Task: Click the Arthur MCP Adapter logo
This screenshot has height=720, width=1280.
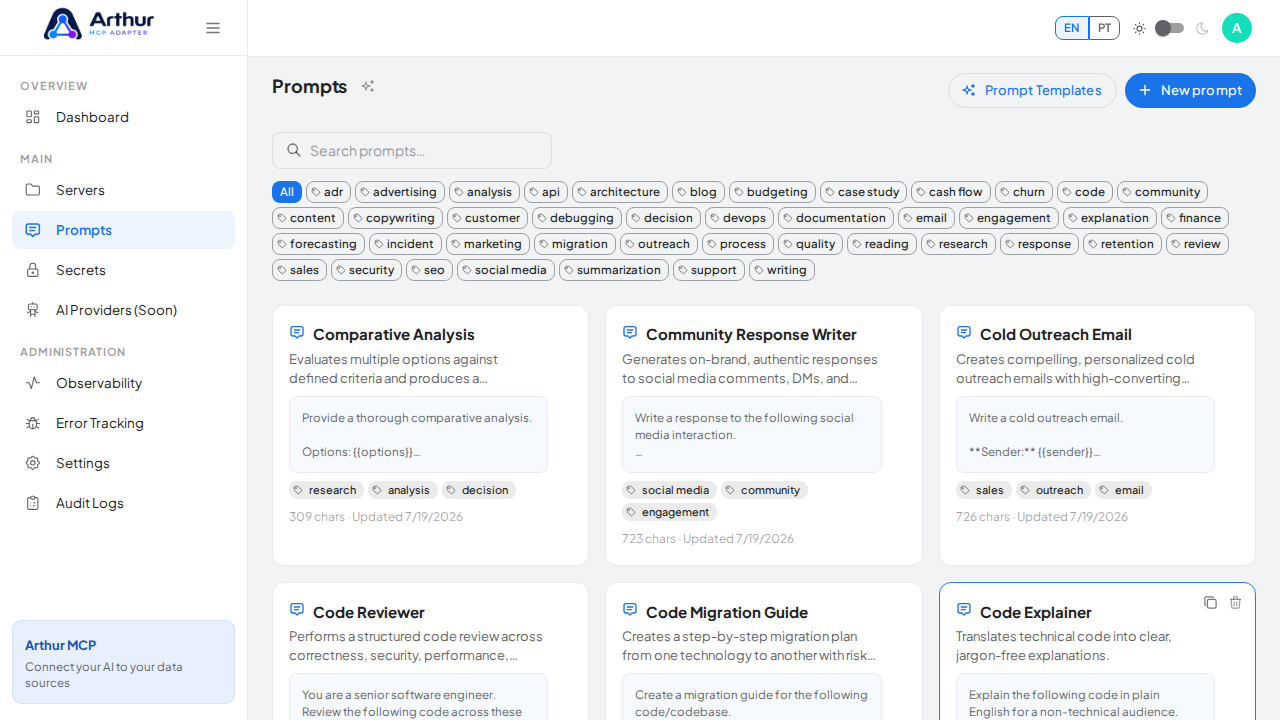Action: [99, 24]
